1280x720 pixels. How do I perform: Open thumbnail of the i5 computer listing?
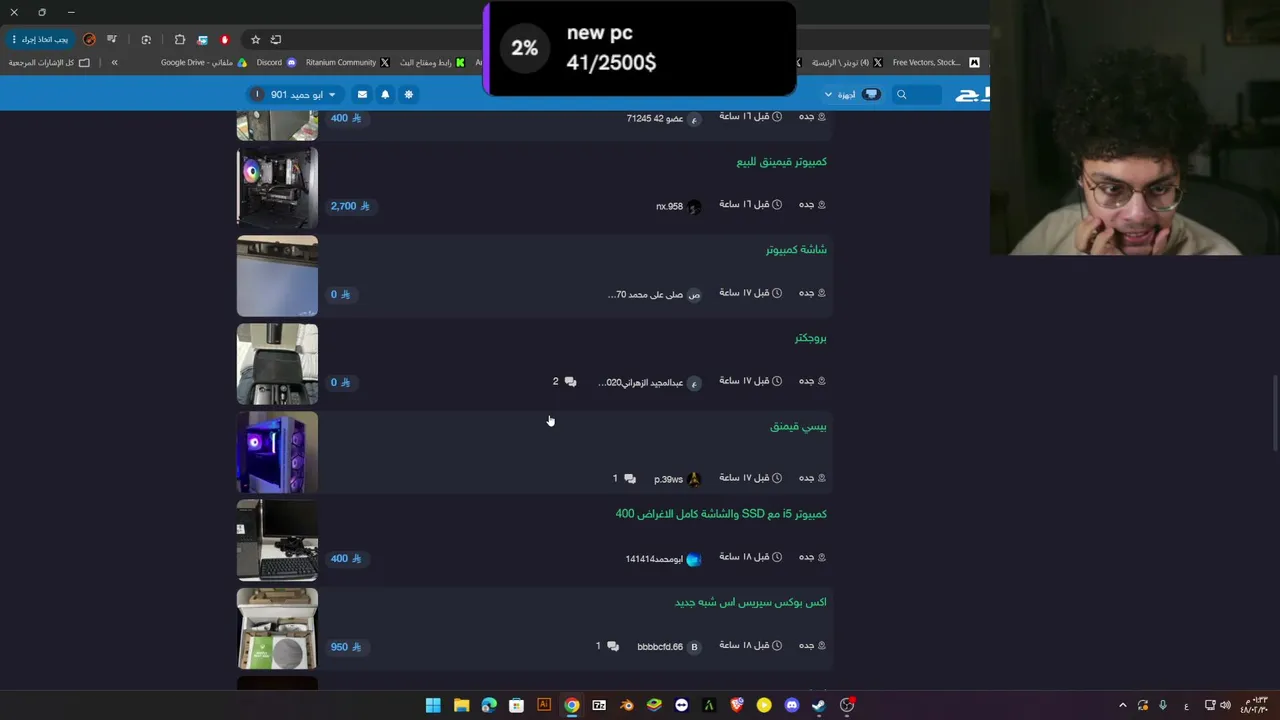[x=277, y=540]
